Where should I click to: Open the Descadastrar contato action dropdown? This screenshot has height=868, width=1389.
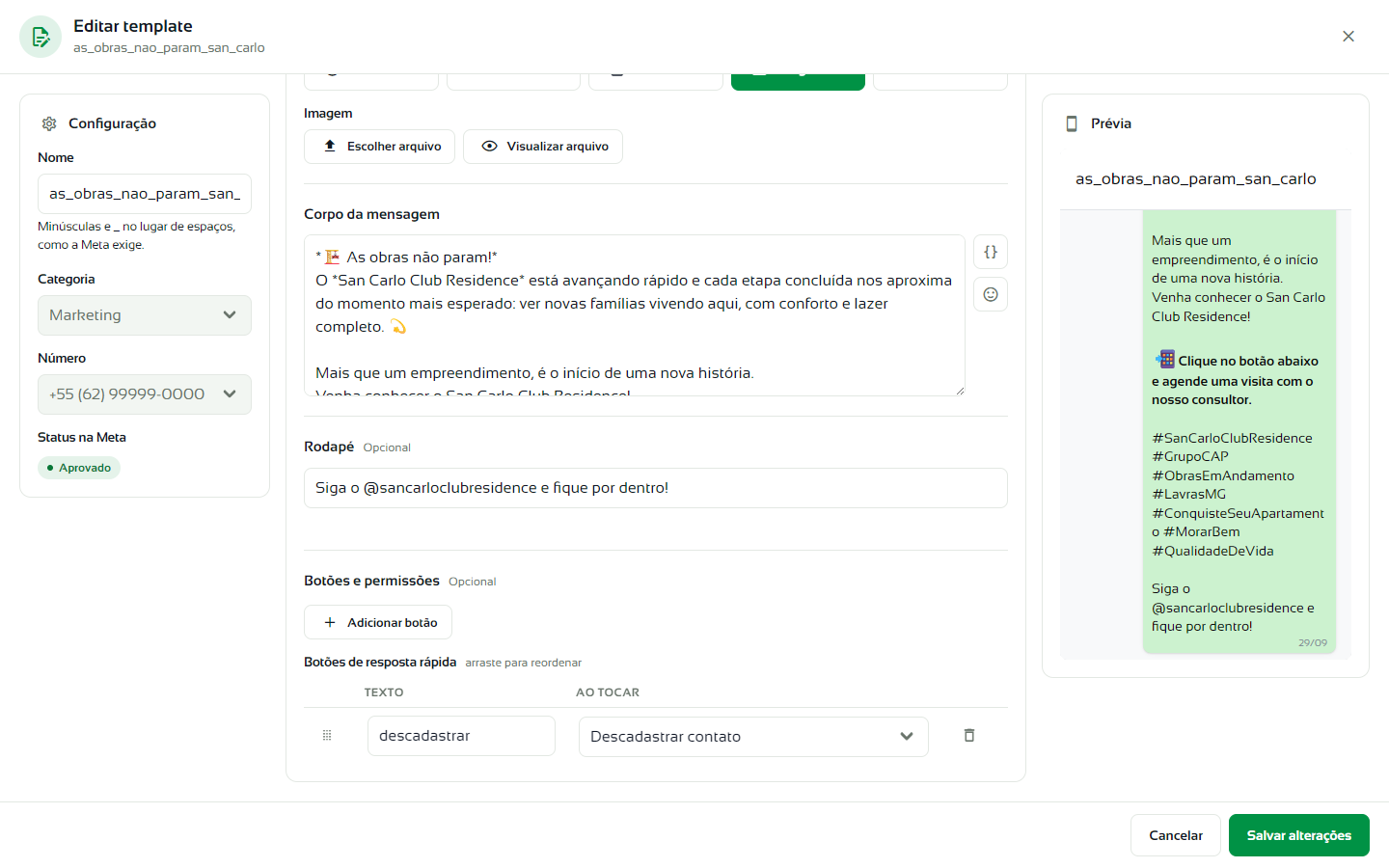click(753, 737)
